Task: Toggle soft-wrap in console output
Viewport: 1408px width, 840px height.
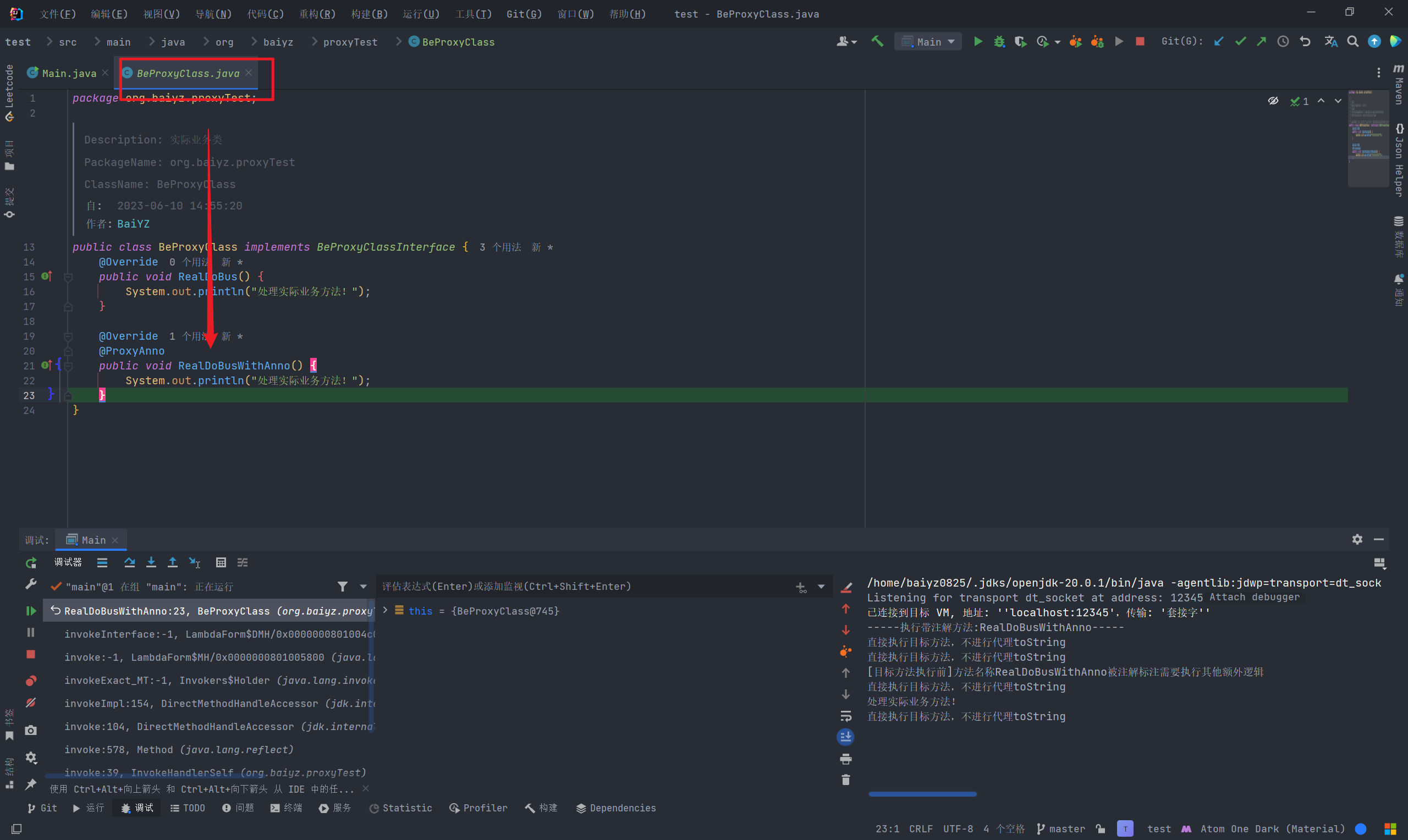Action: (846, 716)
